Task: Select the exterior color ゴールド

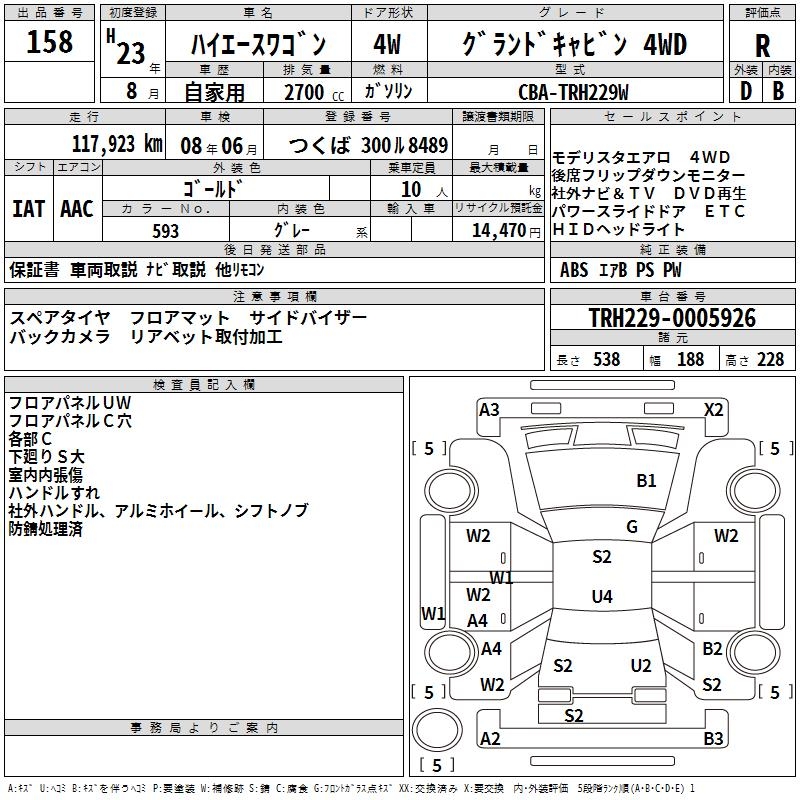Action: 212,189
